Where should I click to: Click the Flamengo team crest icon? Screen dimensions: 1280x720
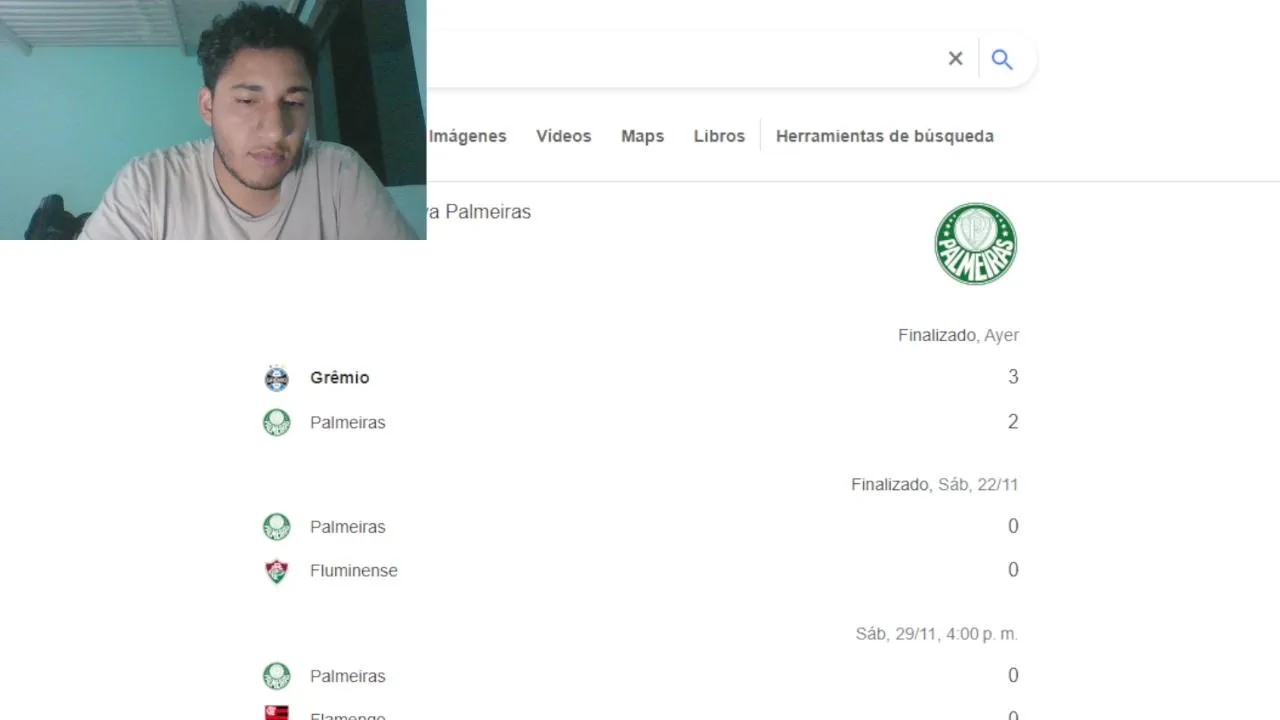(x=276, y=713)
